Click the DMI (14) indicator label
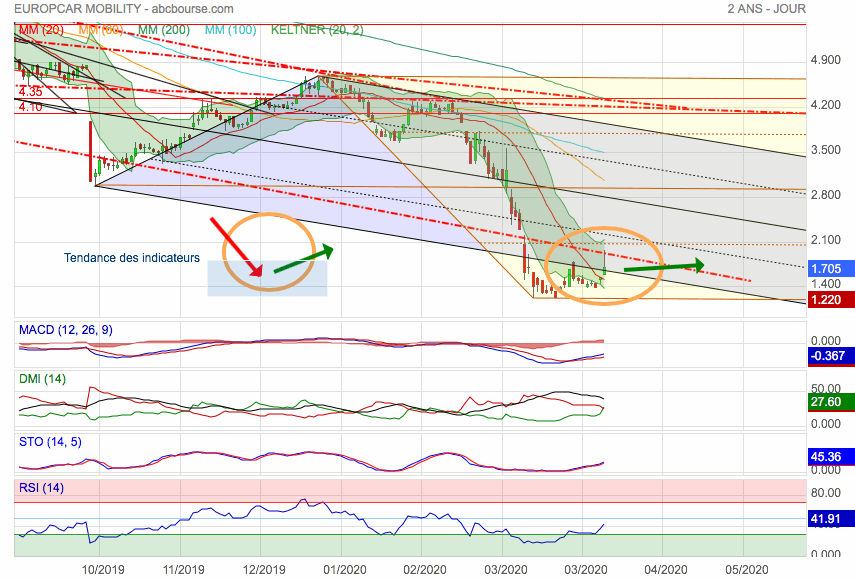 [43, 379]
